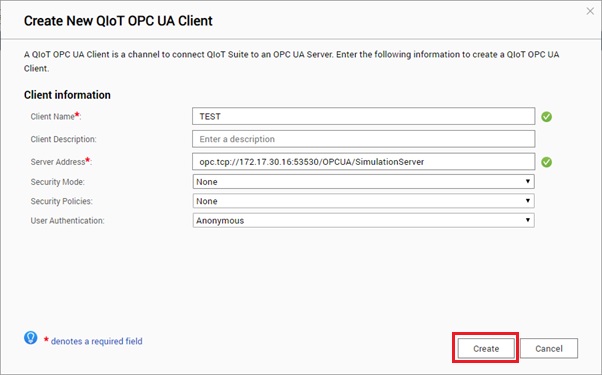Click the green checkmark beside Server Address
Viewport: 602px width, 375px height.
click(547, 162)
